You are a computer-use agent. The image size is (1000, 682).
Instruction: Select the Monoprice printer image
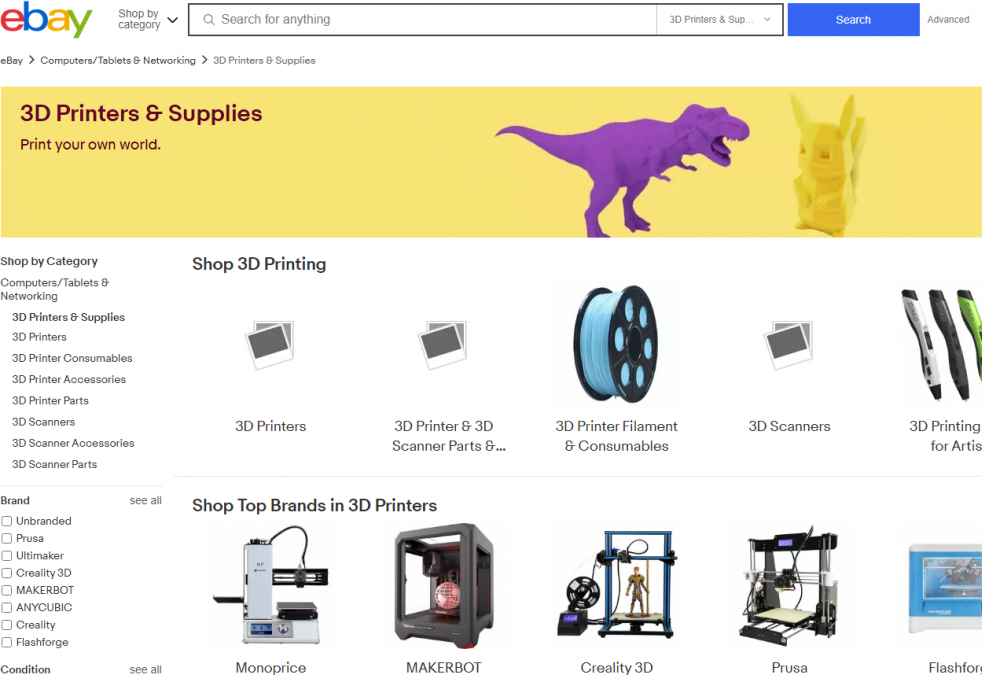pyautogui.click(x=270, y=584)
